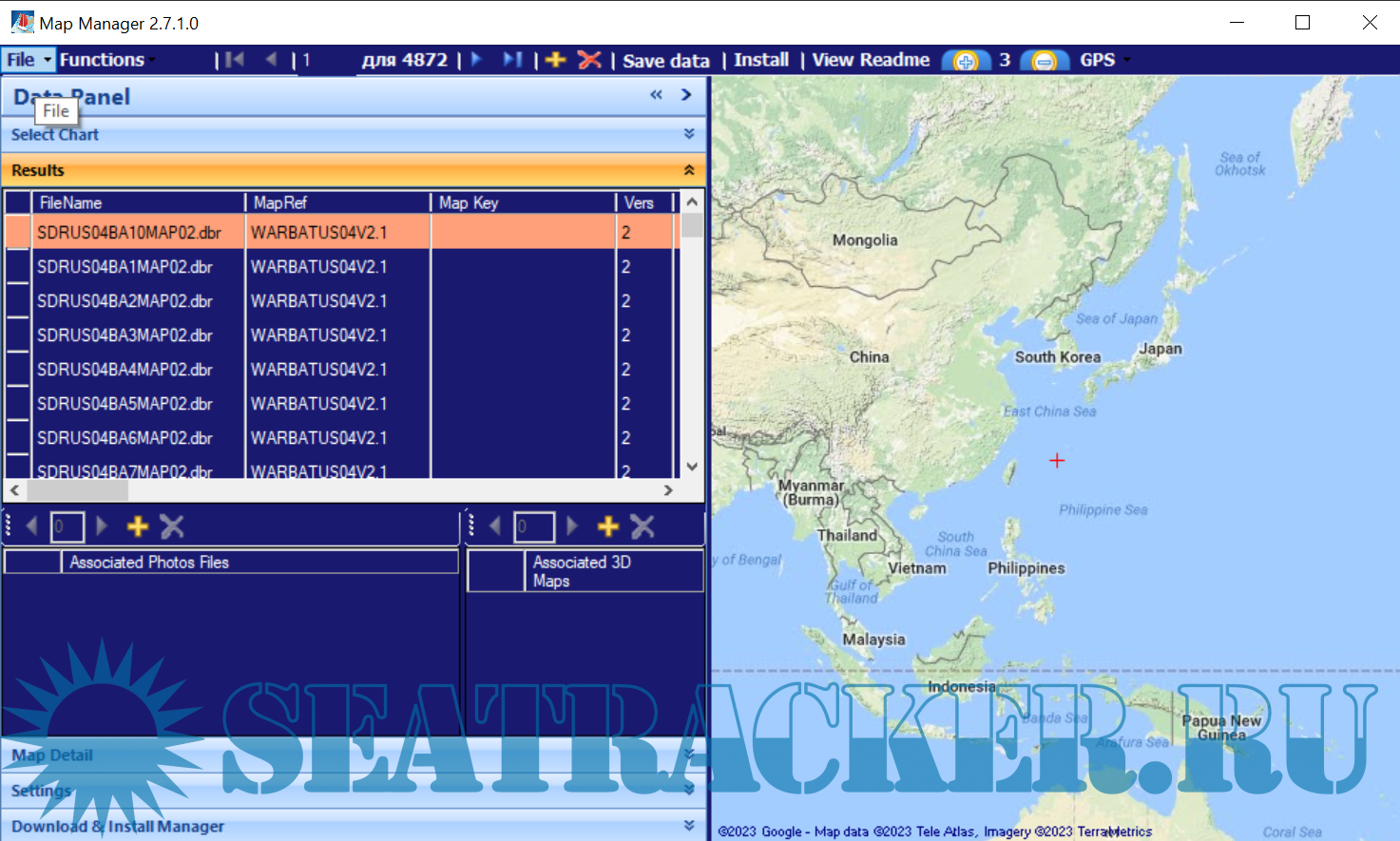The image size is (1400, 841).
Task: Collapse Data Panel with double left chevron
Action: (656, 95)
